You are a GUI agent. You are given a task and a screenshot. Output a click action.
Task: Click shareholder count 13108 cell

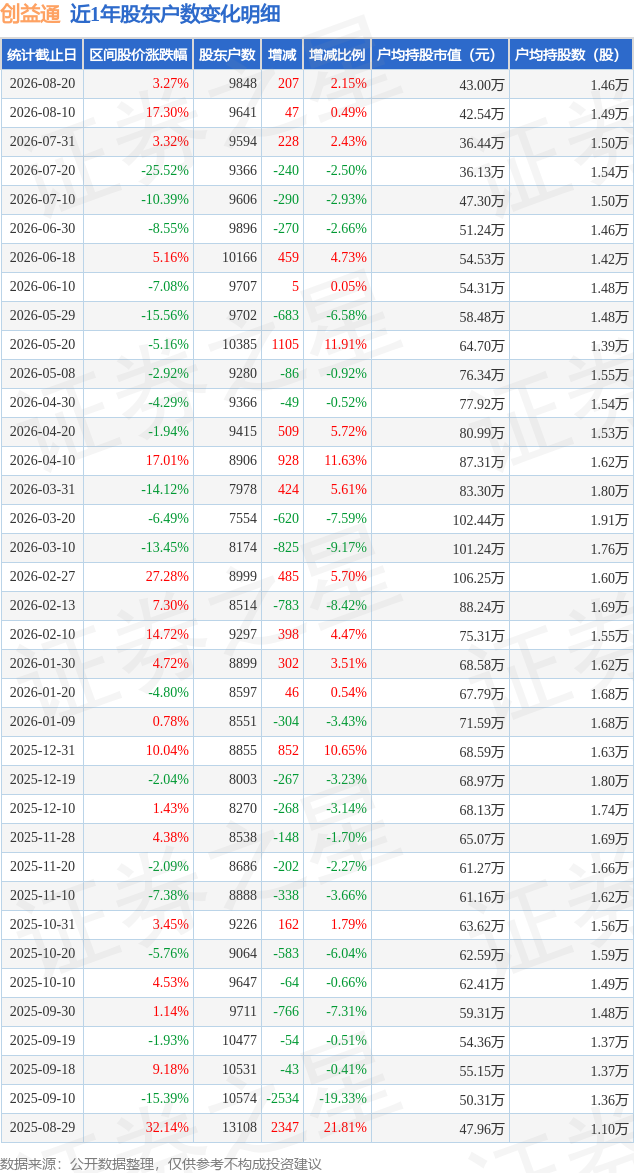(240, 1127)
